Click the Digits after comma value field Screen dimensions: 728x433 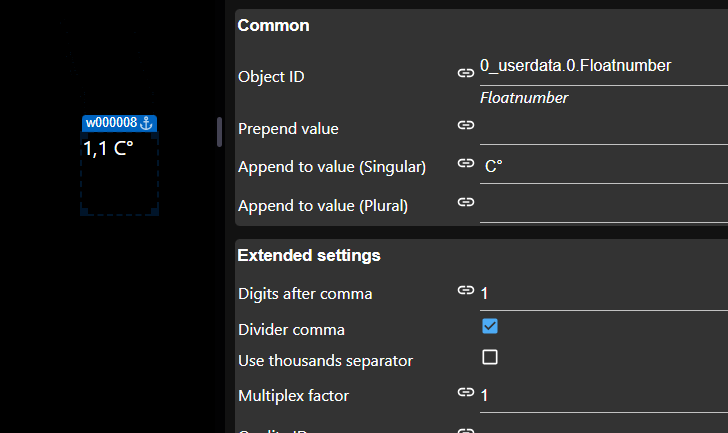[x=600, y=294]
